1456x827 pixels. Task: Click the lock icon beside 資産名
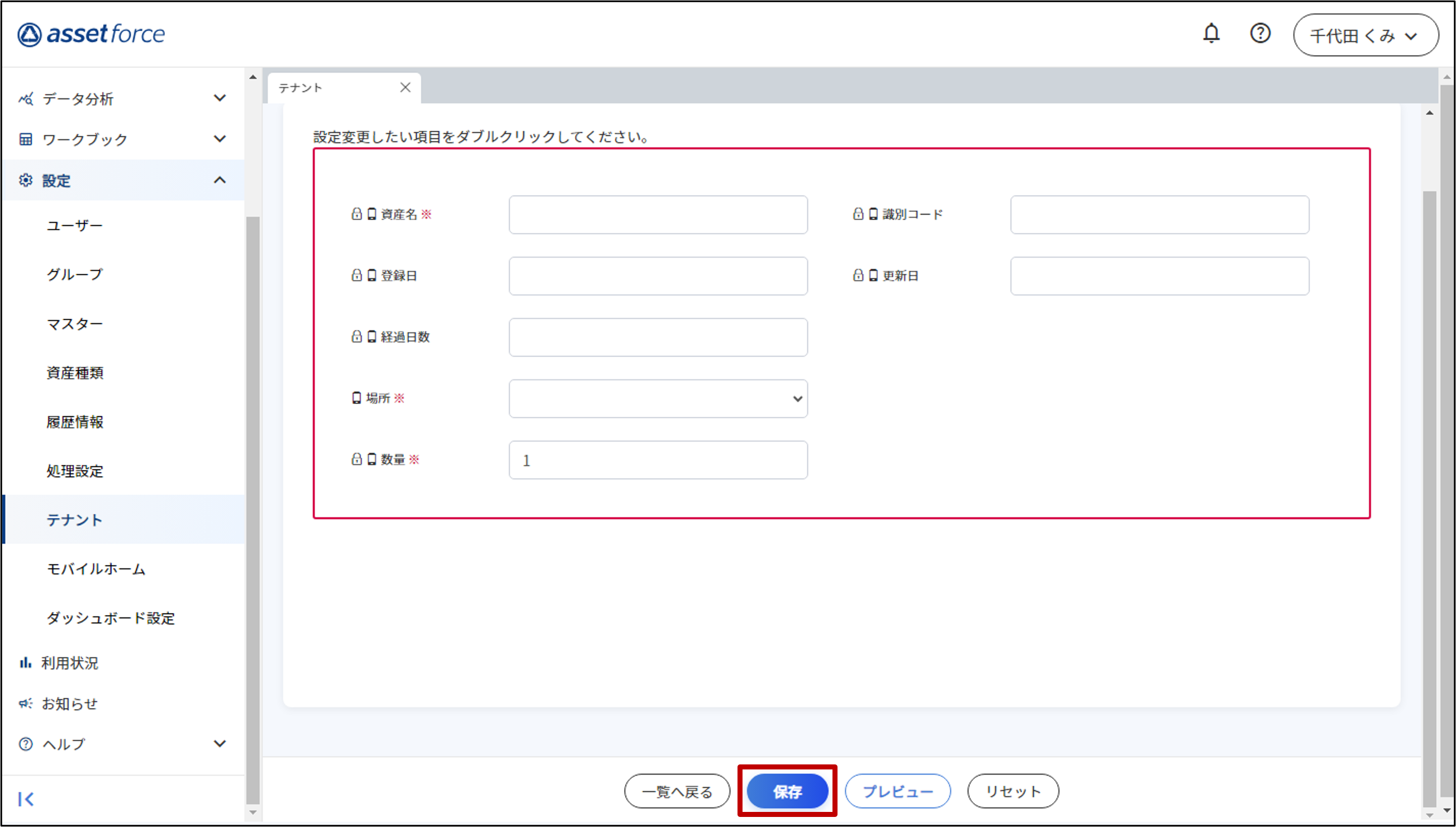pyautogui.click(x=356, y=214)
